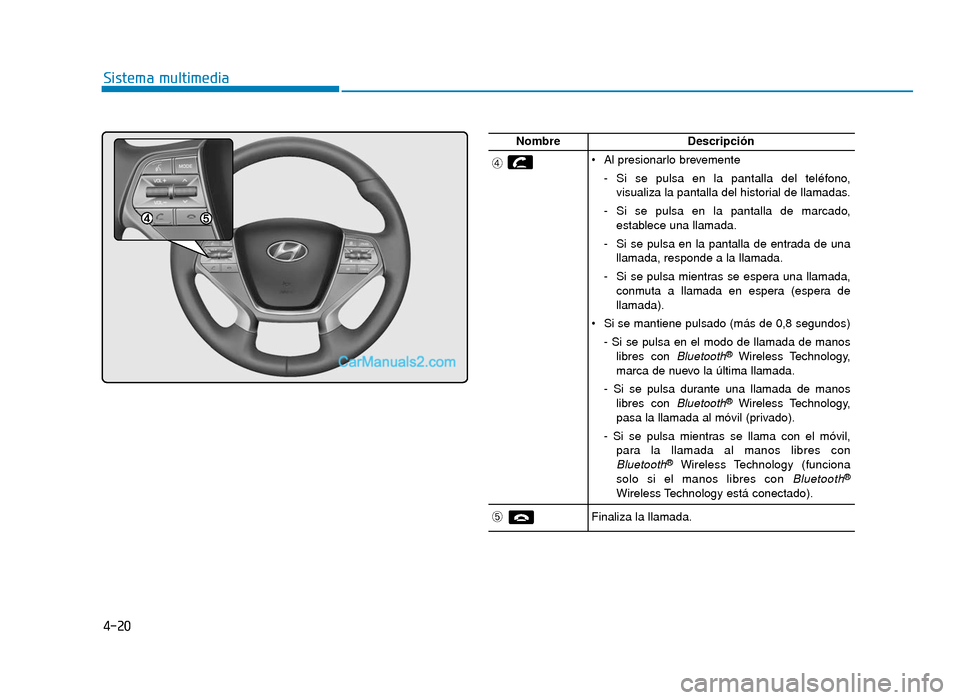Click 'Si se mantiene pulsado (más de 0,8 segundos)'
960x700 pixels.
tap(727, 323)
